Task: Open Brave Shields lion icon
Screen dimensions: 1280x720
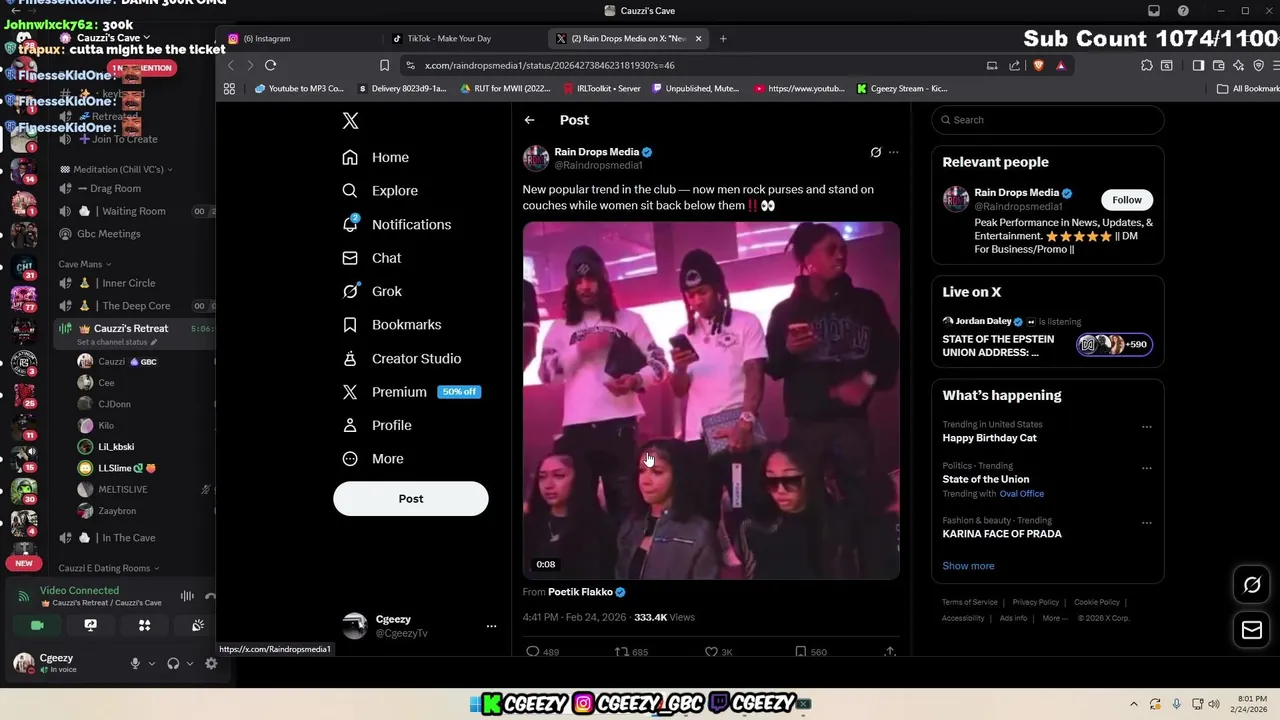Action: click(x=1038, y=65)
